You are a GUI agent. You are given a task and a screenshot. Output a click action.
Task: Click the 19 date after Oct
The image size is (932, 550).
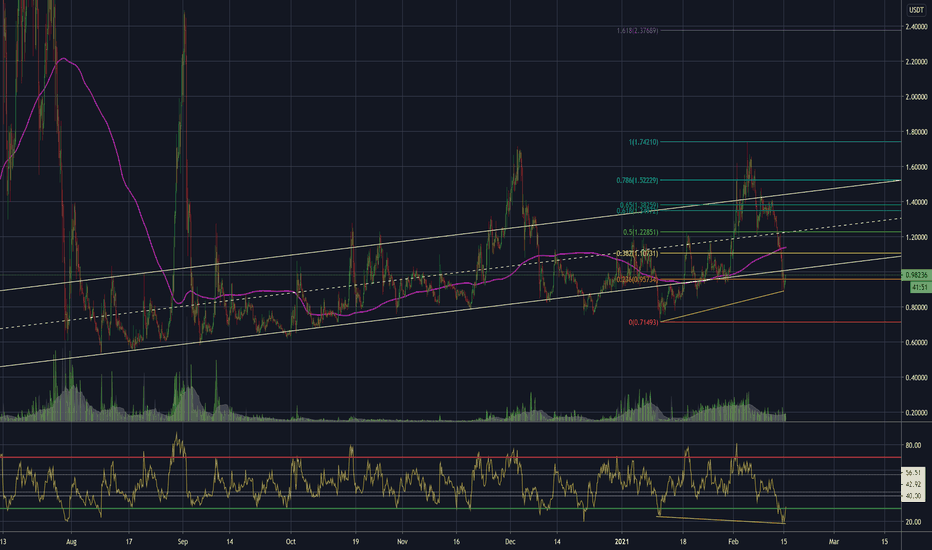pos(355,542)
